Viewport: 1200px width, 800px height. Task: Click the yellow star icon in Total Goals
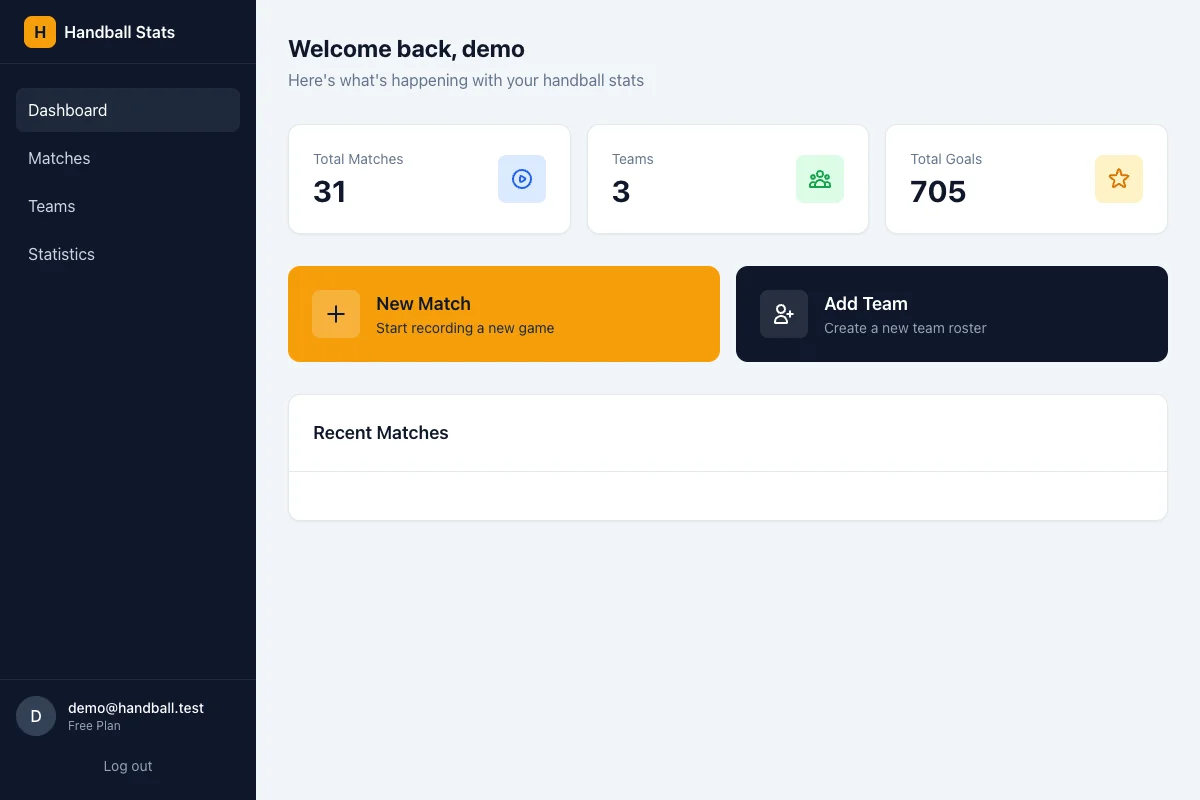(1118, 179)
